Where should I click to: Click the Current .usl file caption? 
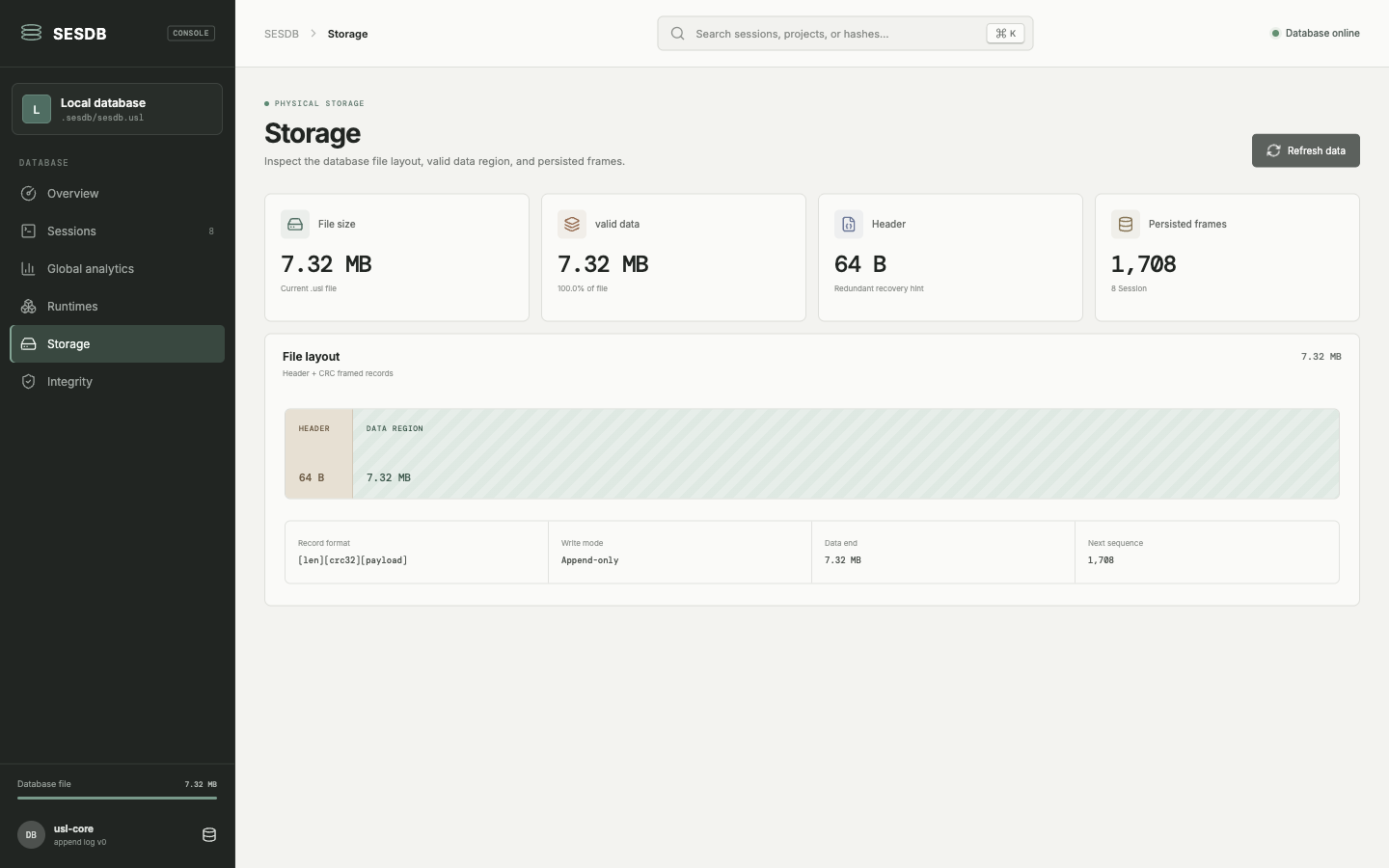(x=309, y=288)
